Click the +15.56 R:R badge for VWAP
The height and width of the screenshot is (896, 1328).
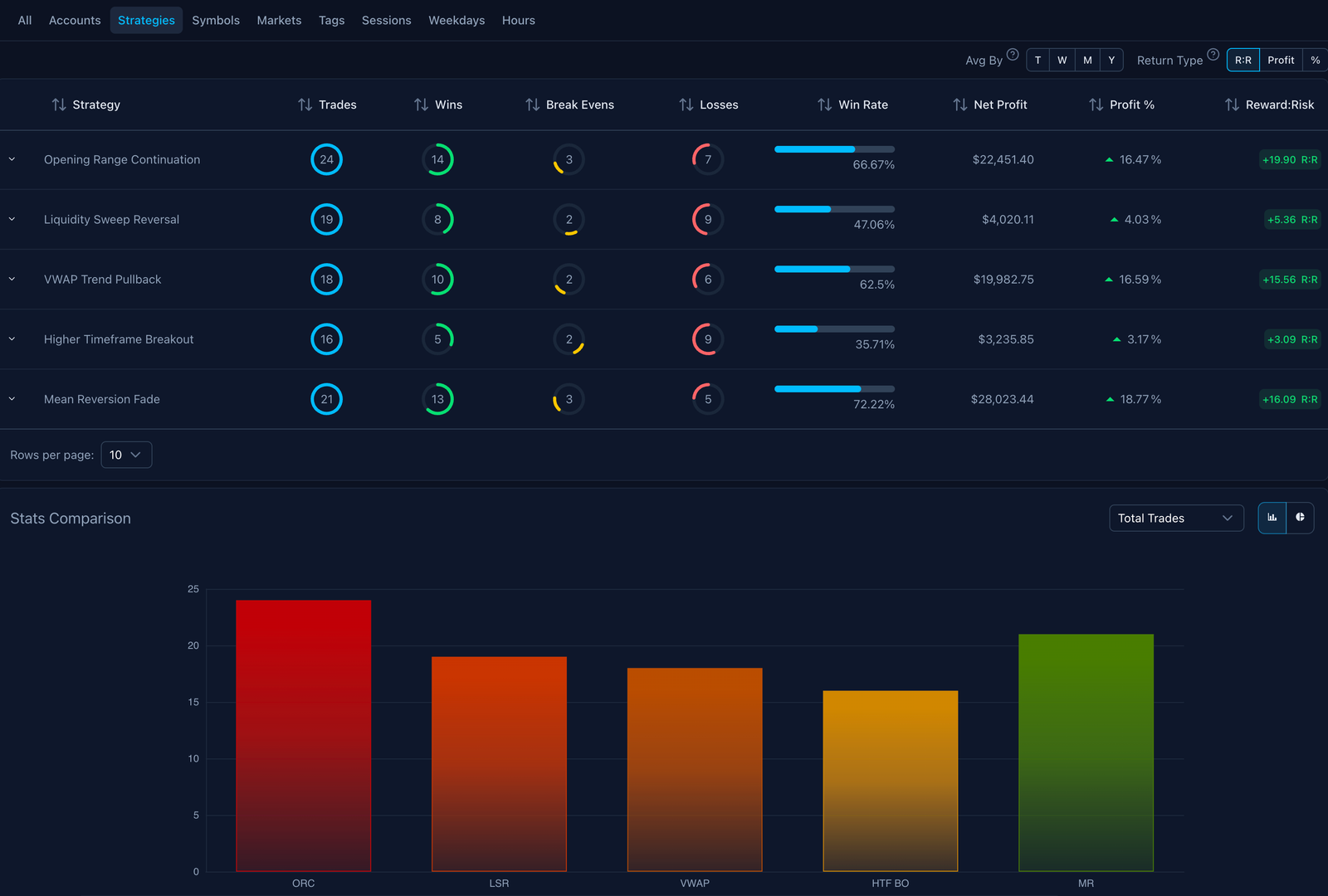point(1290,280)
